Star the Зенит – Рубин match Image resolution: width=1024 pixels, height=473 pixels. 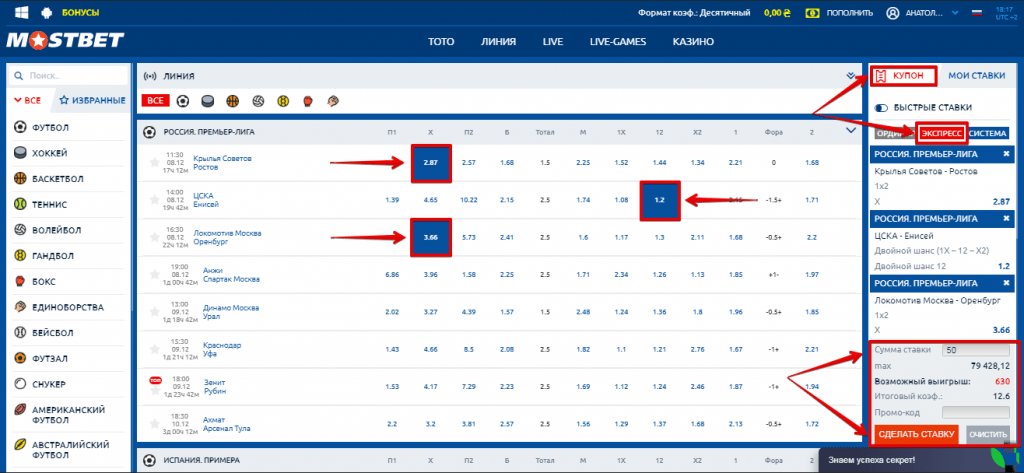pos(155,391)
